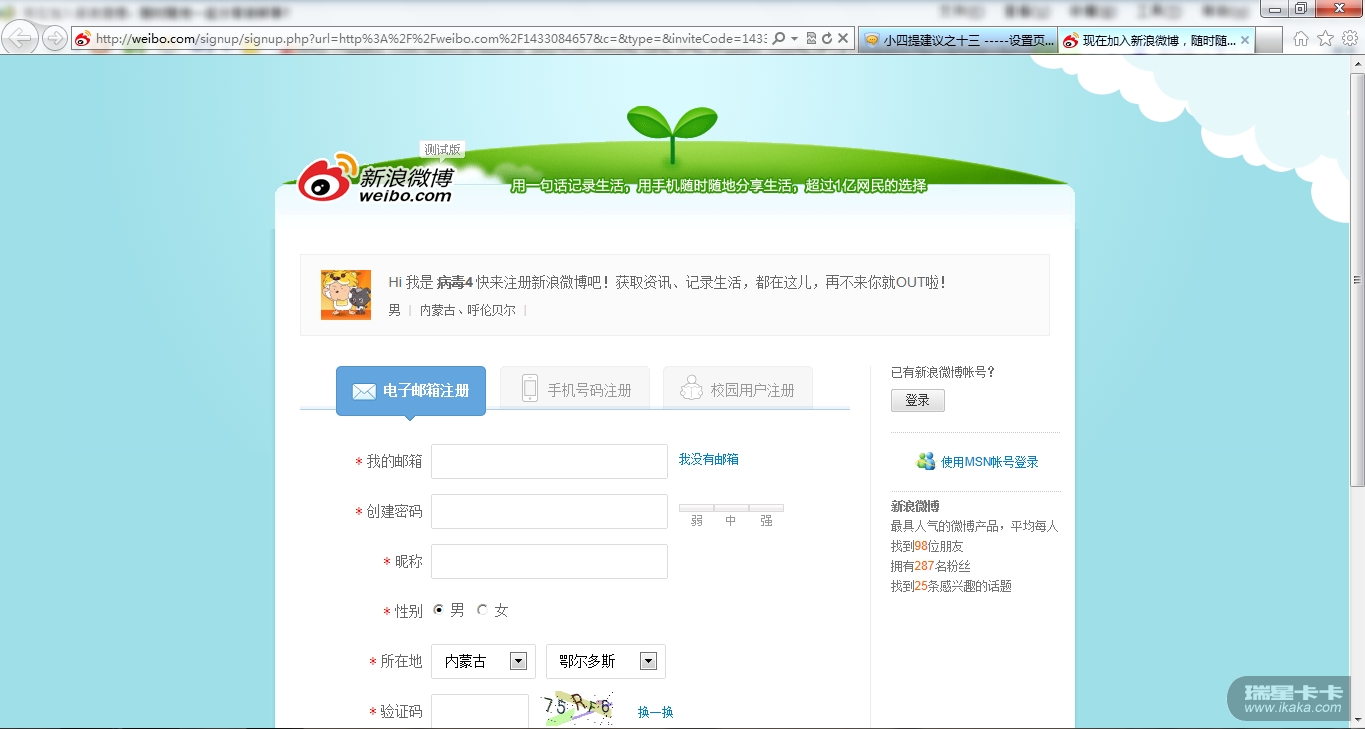Open the inviter name 病毒4
1365x729 pixels.
click(454, 283)
